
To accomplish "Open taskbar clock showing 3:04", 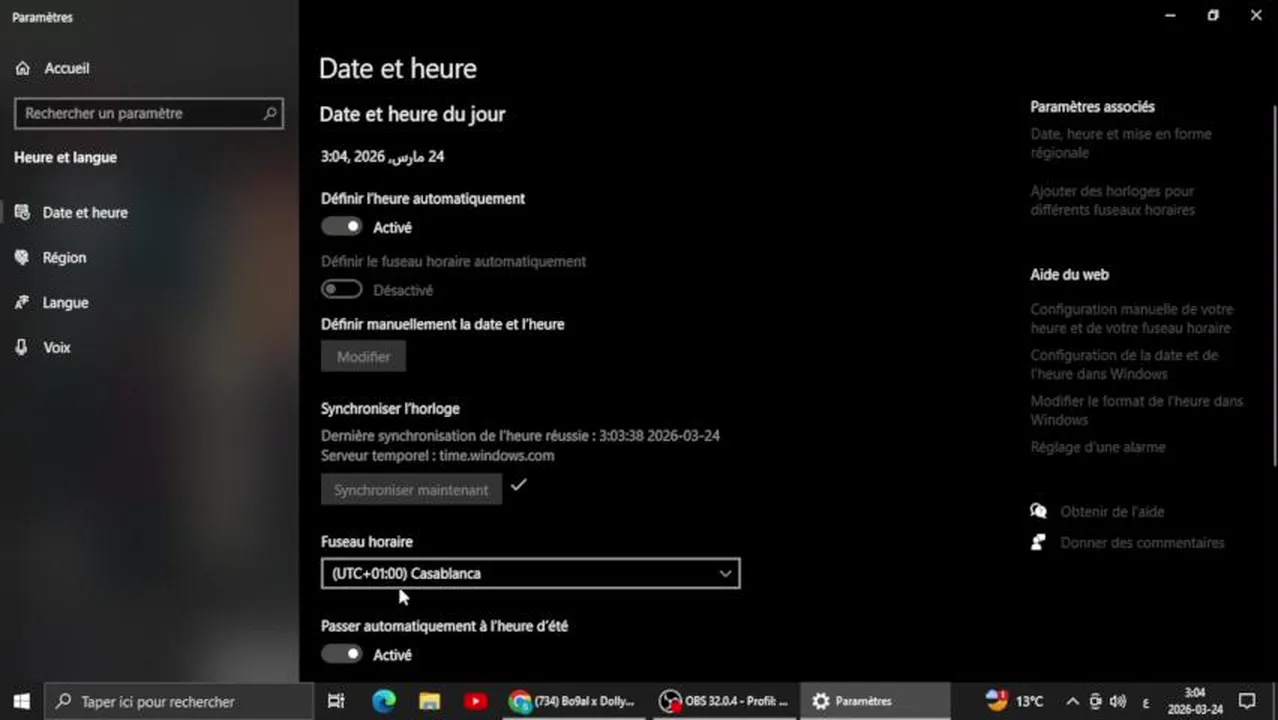I will point(1195,701).
